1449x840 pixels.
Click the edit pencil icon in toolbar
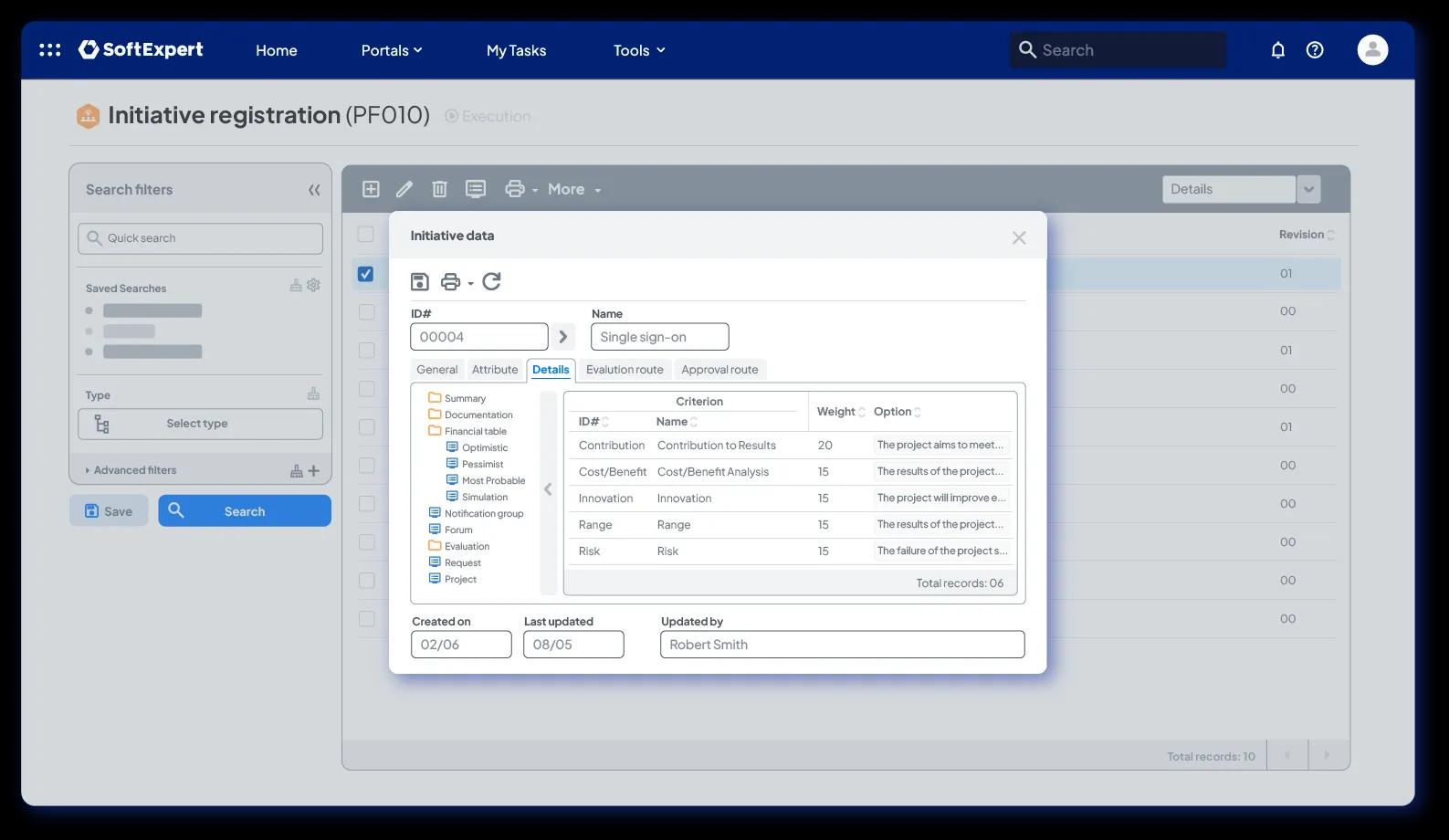tap(404, 189)
